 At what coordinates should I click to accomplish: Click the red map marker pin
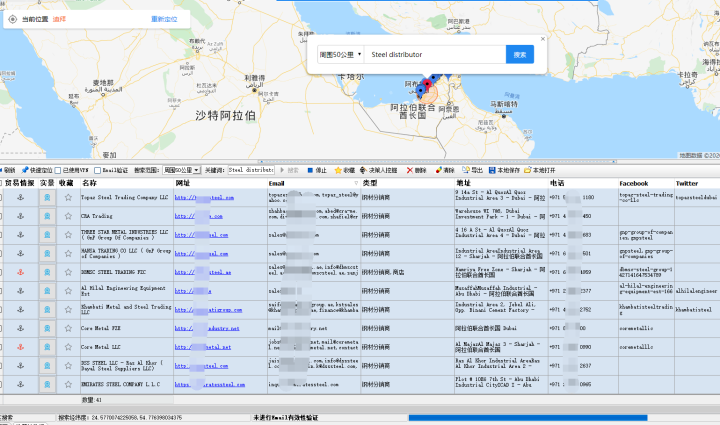tap(428, 84)
